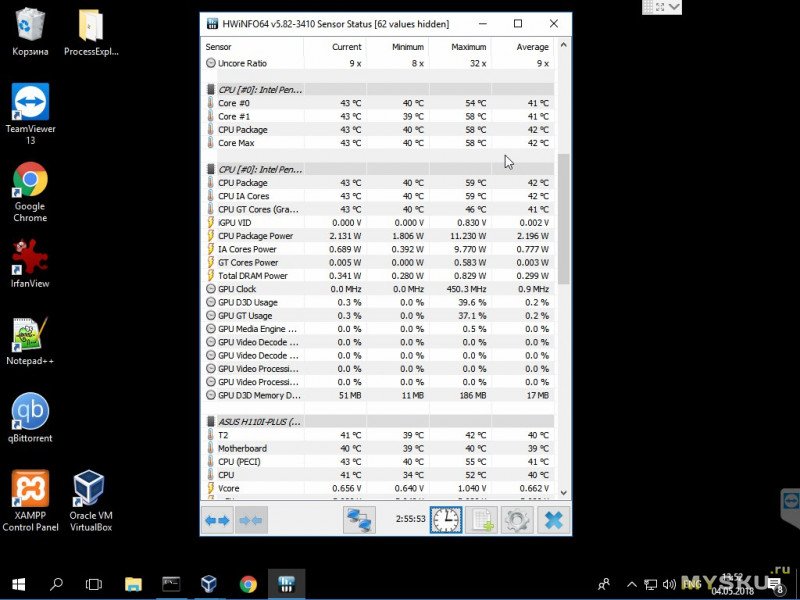Click the blue X close sensors button

[x=554, y=520]
